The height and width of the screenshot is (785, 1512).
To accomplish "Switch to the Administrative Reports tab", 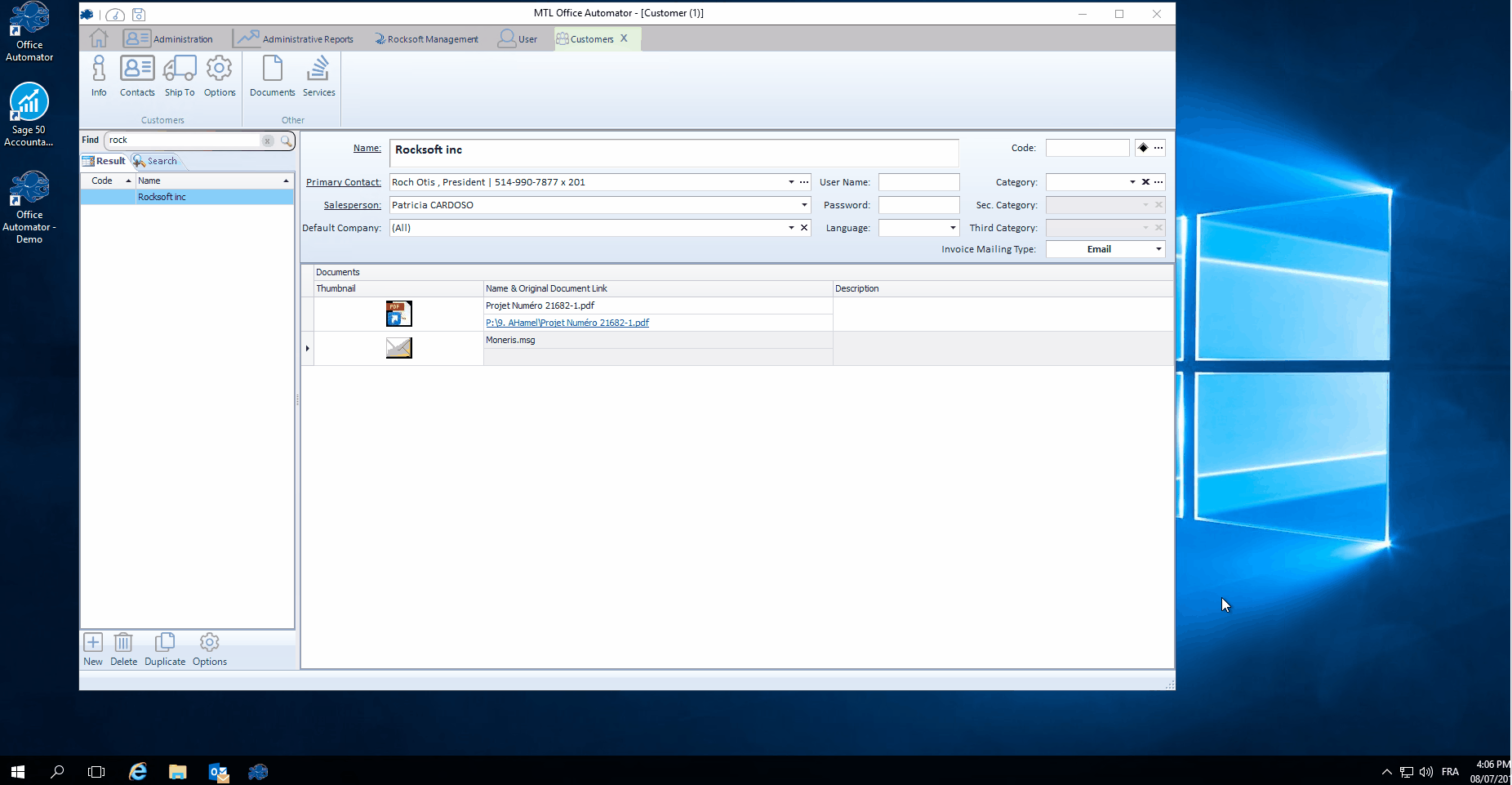I will [295, 39].
